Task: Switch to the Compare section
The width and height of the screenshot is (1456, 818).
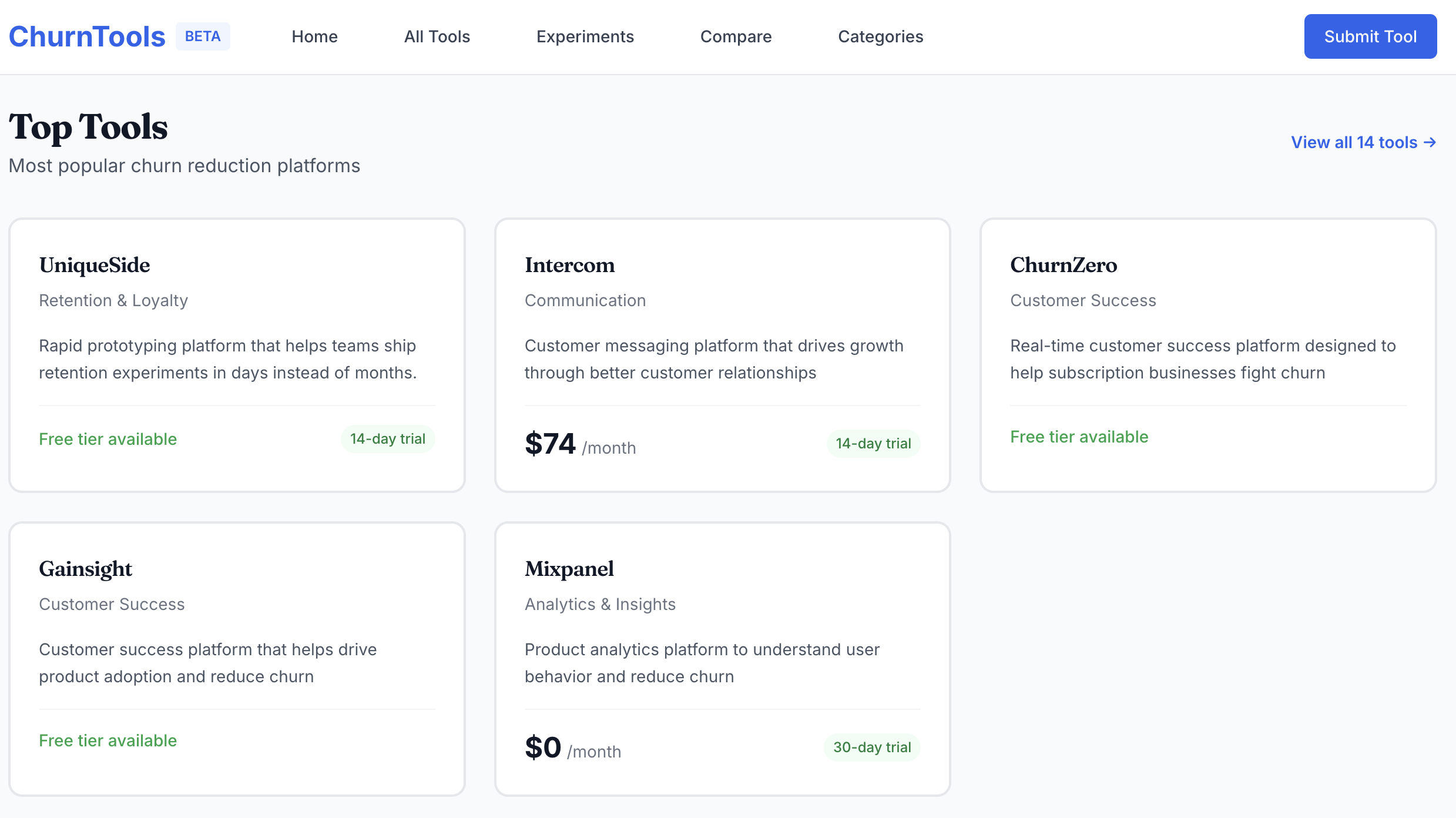Action: pyautogui.click(x=736, y=36)
